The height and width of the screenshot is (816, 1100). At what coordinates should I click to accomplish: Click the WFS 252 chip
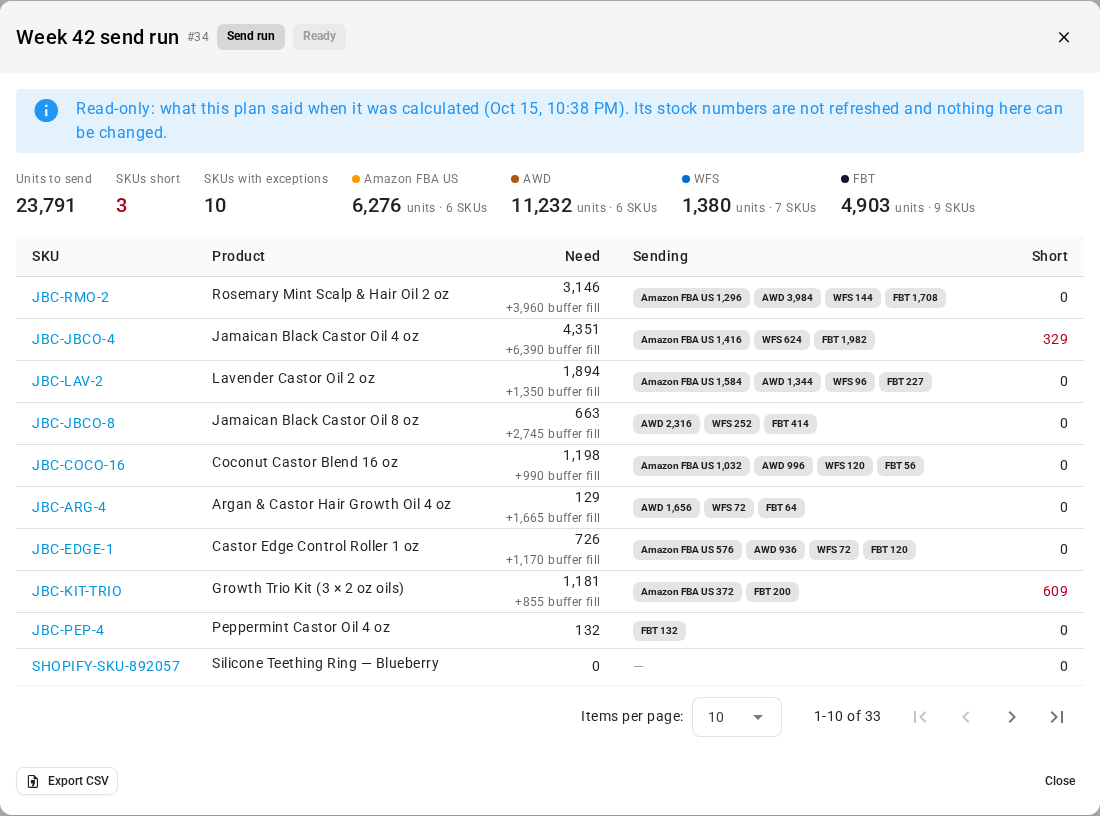pyautogui.click(x=732, y=424)
